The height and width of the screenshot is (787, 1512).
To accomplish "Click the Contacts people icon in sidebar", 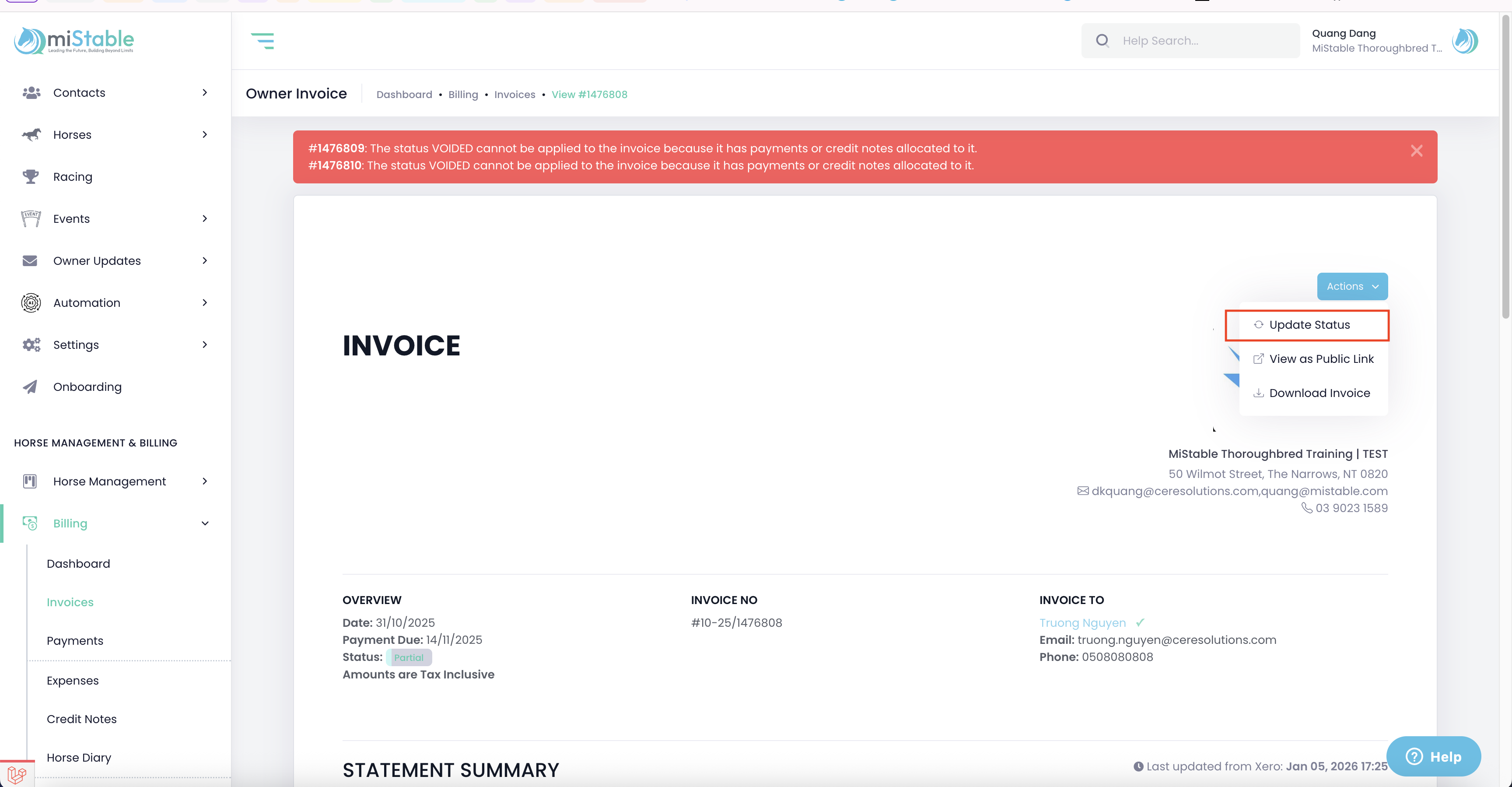I will (x=31, y=93).
